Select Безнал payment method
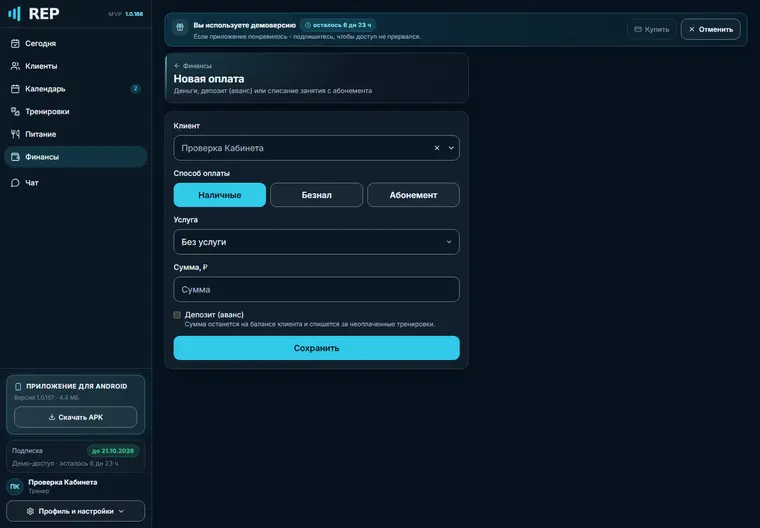This screenshot has height=528, width=760. 317,195
